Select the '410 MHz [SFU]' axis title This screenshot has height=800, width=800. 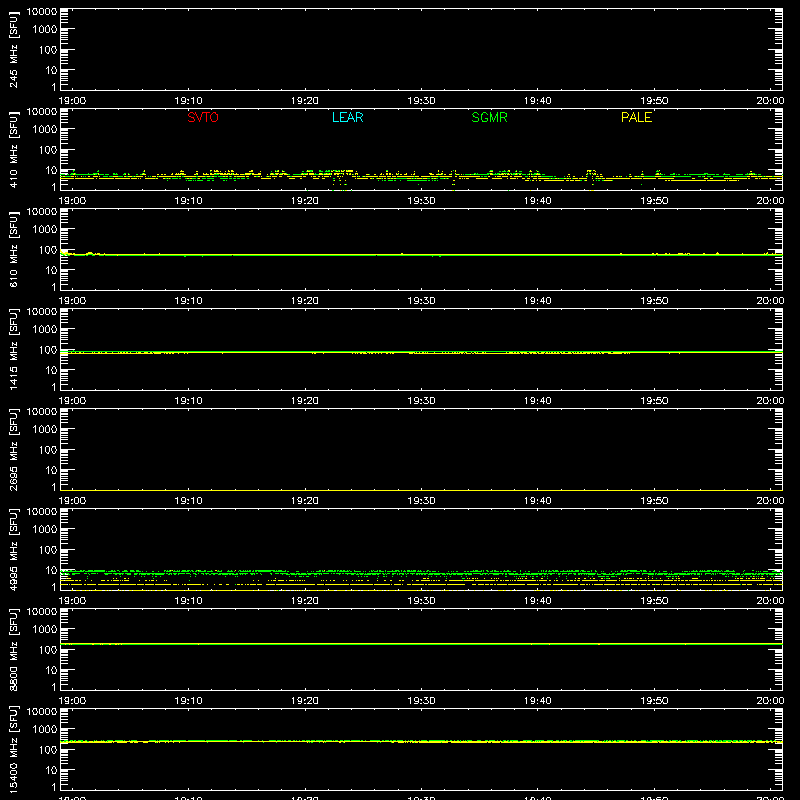pos(13,149)
